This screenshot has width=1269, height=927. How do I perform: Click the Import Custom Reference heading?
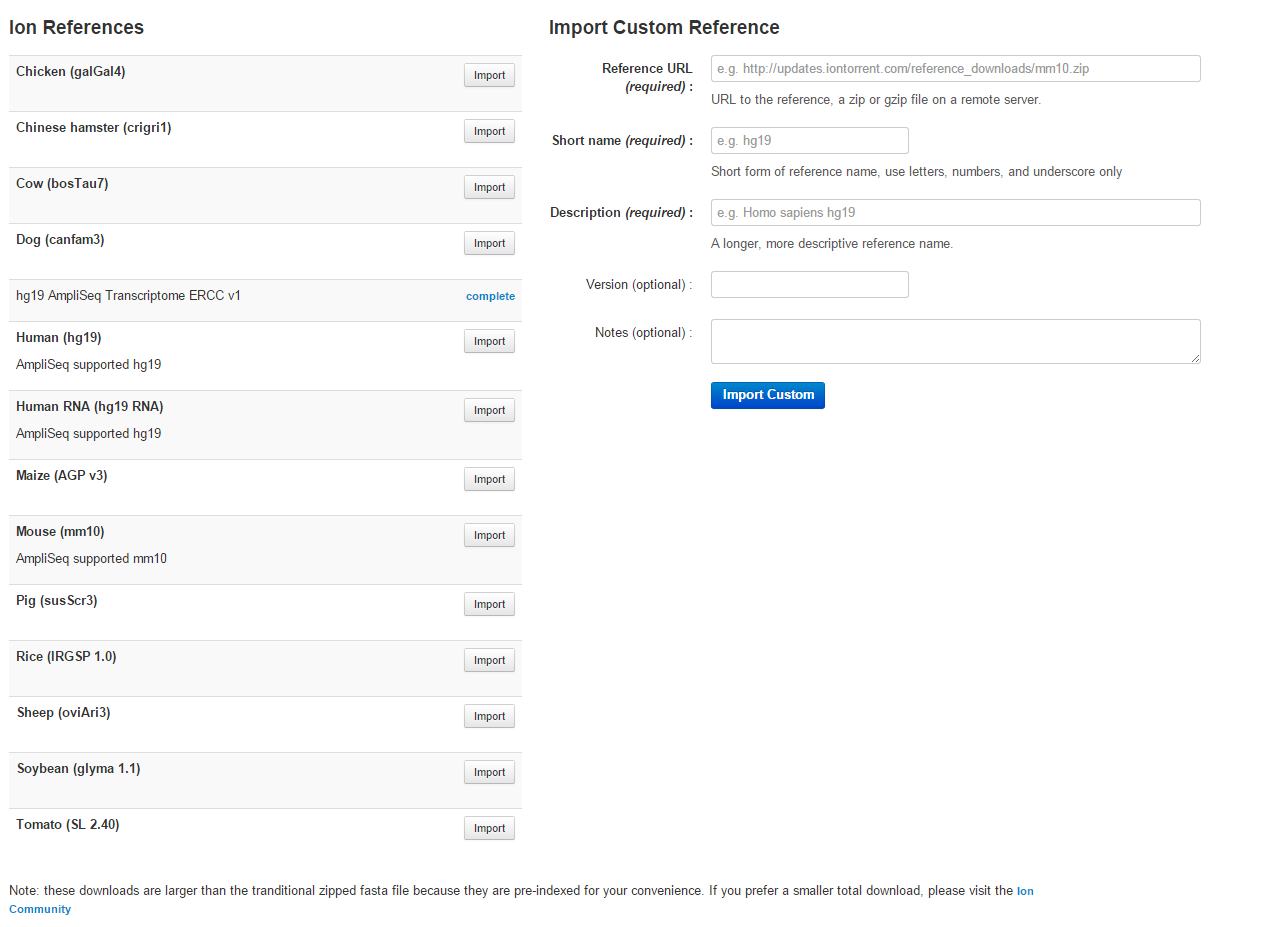(664, 28)
